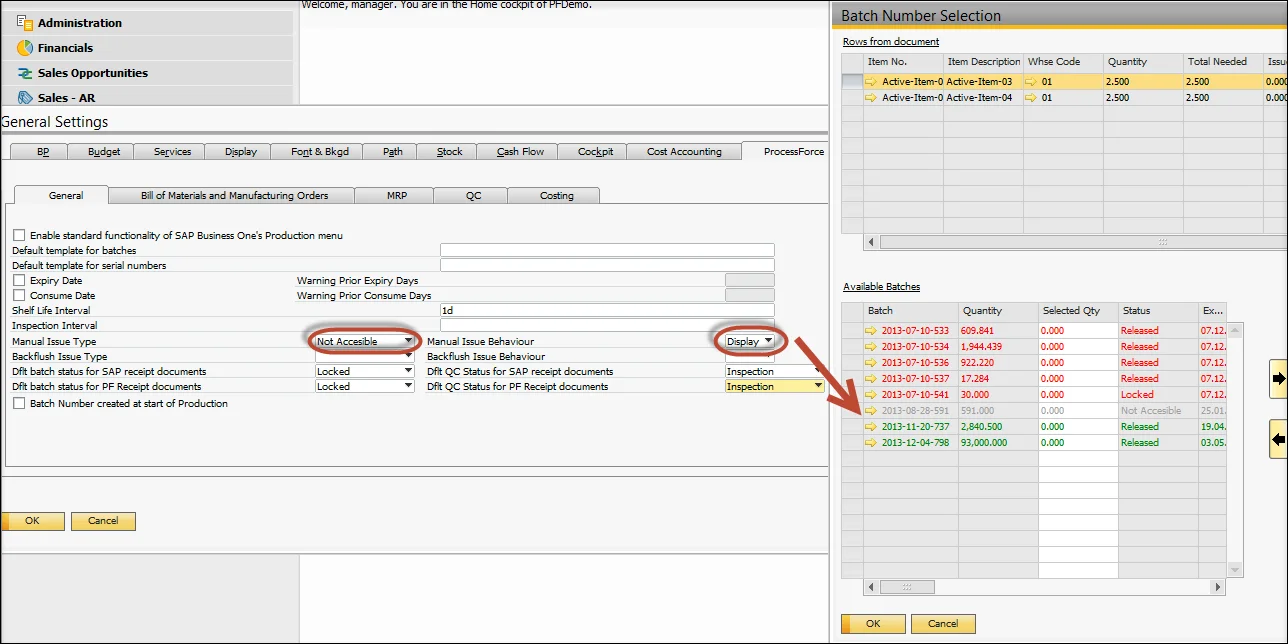Click Cancel in Batch Number Selection
Viewport: 1288px width, 644px height.
[x=943, y=623]
